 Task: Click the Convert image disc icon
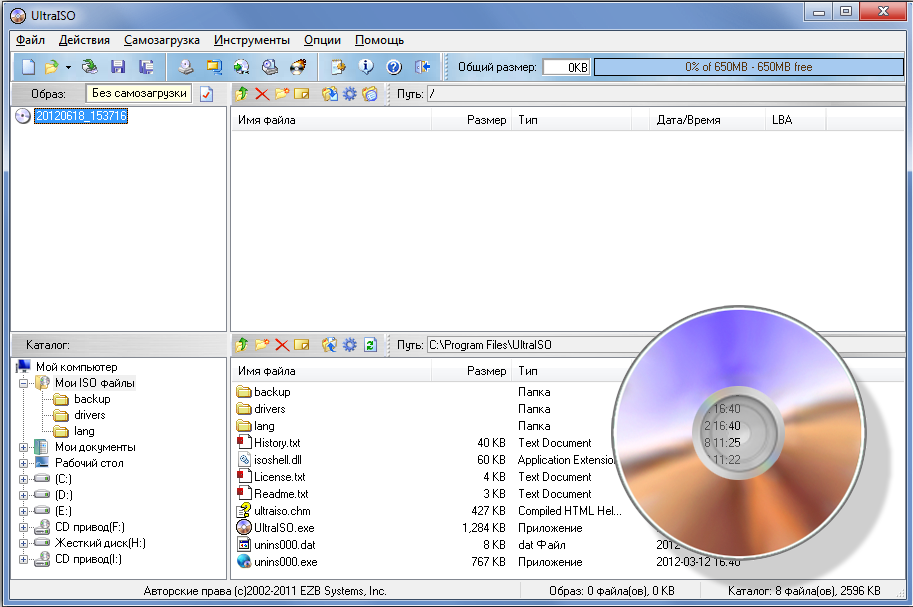241,67
